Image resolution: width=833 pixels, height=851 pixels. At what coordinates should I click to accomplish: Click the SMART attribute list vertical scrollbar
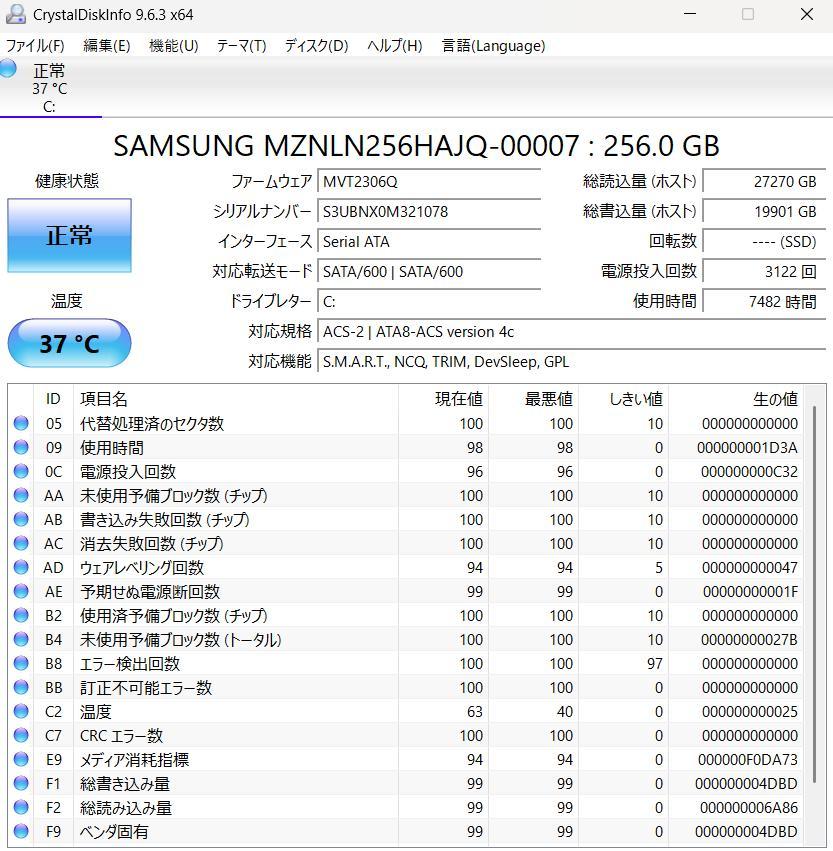pyautogui.click(x=815, y=594)
